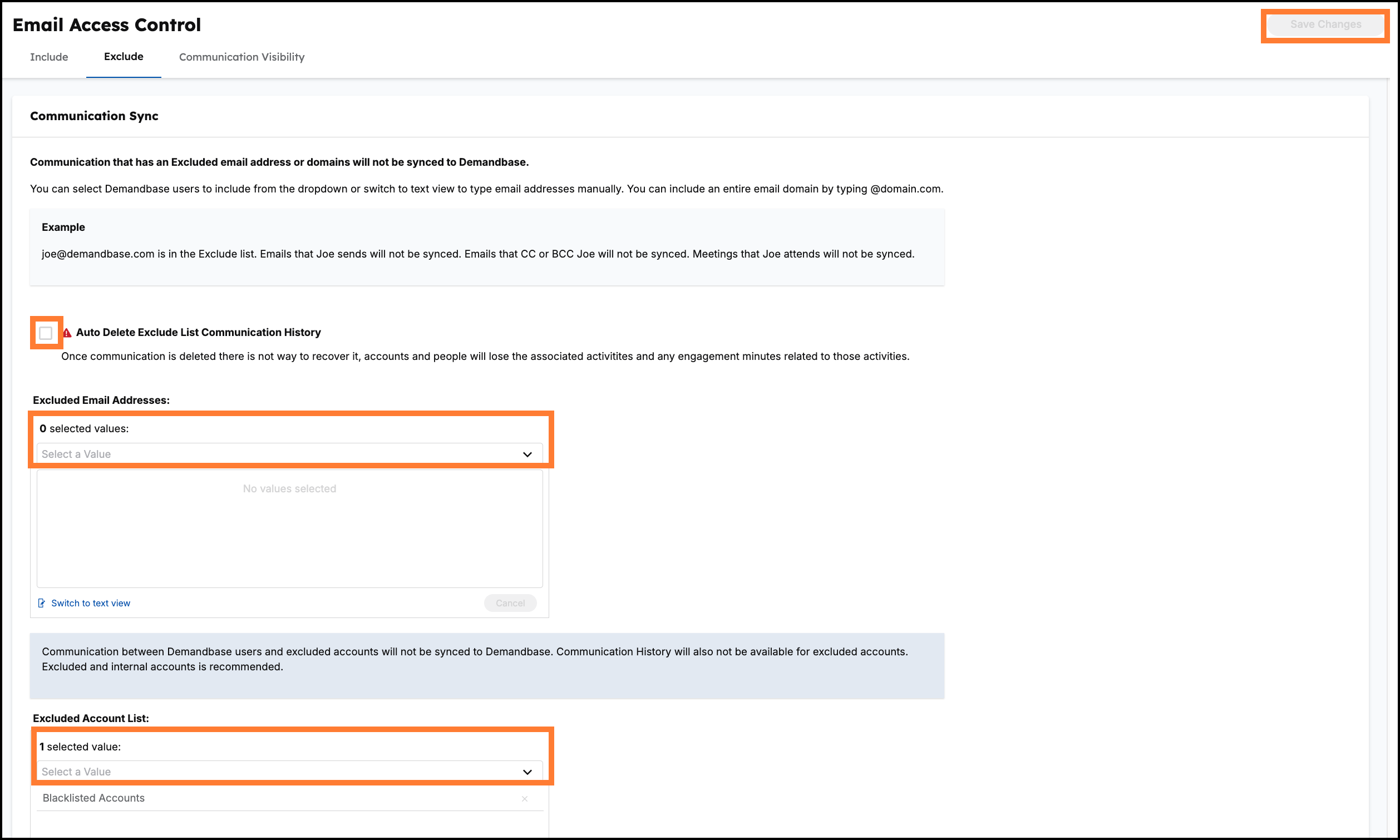Click the Save Changes button

(x=1325, y=24)
